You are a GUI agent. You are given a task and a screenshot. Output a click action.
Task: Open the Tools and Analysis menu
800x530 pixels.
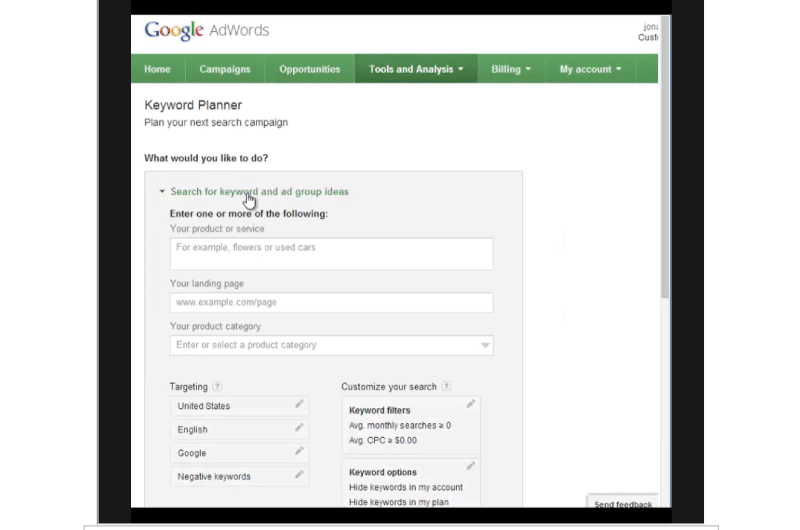coord(416,69)
